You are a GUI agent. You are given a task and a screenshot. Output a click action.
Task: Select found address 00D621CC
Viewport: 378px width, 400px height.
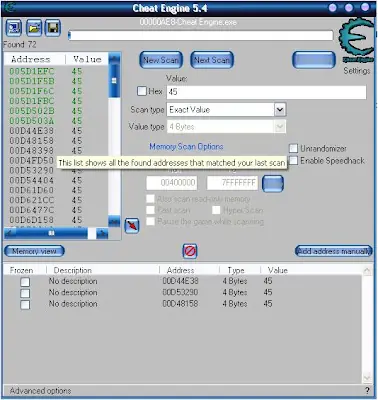coord(32,200)
